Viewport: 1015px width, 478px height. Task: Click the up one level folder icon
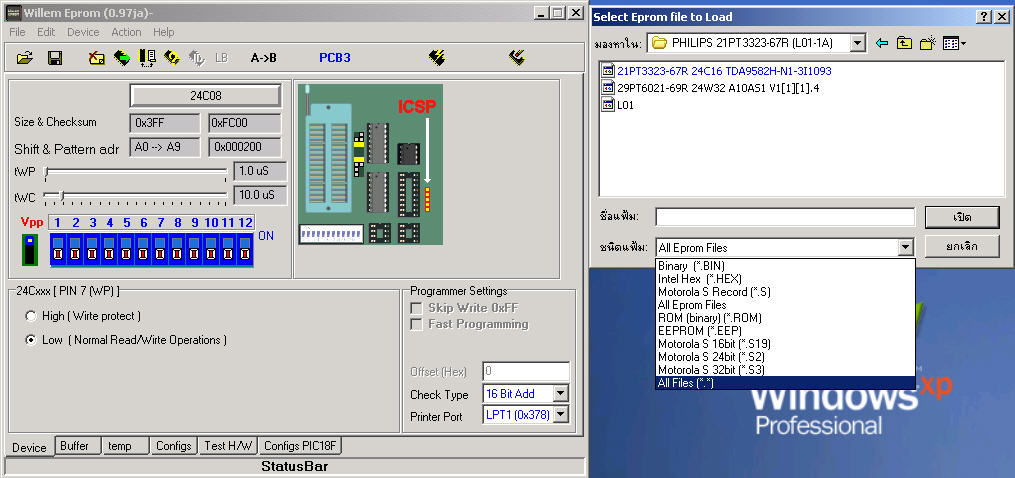pos(904,43)
